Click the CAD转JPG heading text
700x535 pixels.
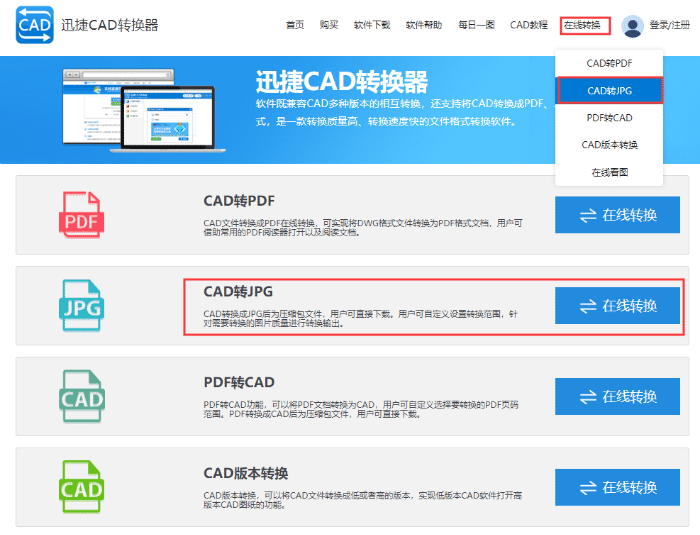pyautogui.click(x=238, y=292)
